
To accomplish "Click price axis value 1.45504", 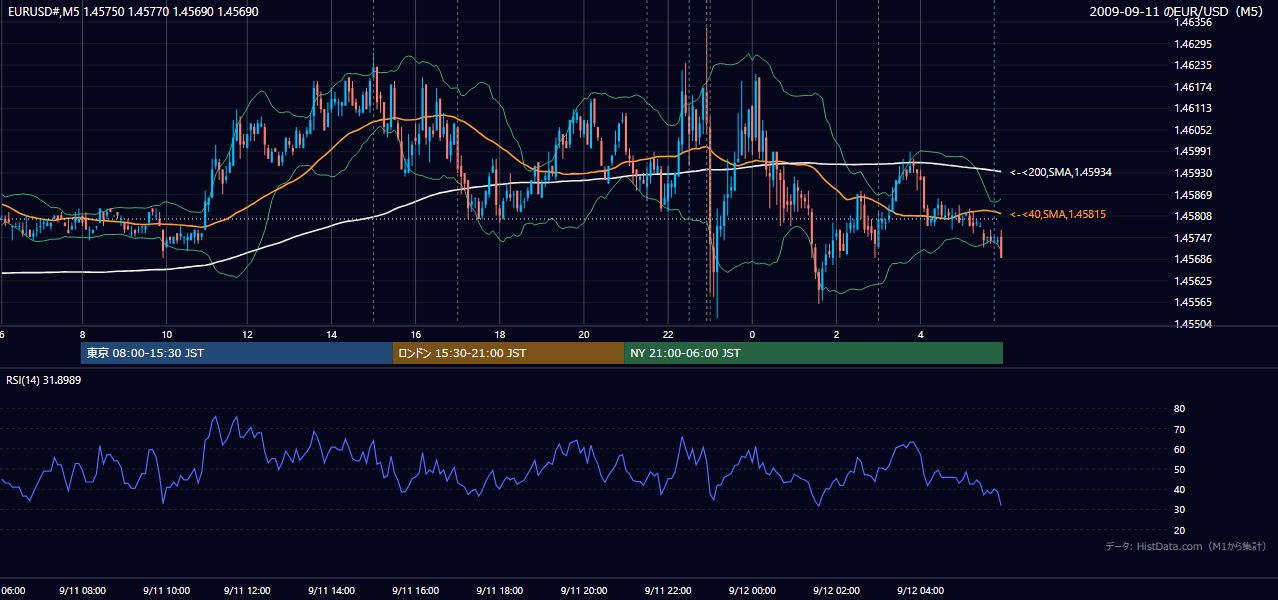I will [x=1193, y=324].
